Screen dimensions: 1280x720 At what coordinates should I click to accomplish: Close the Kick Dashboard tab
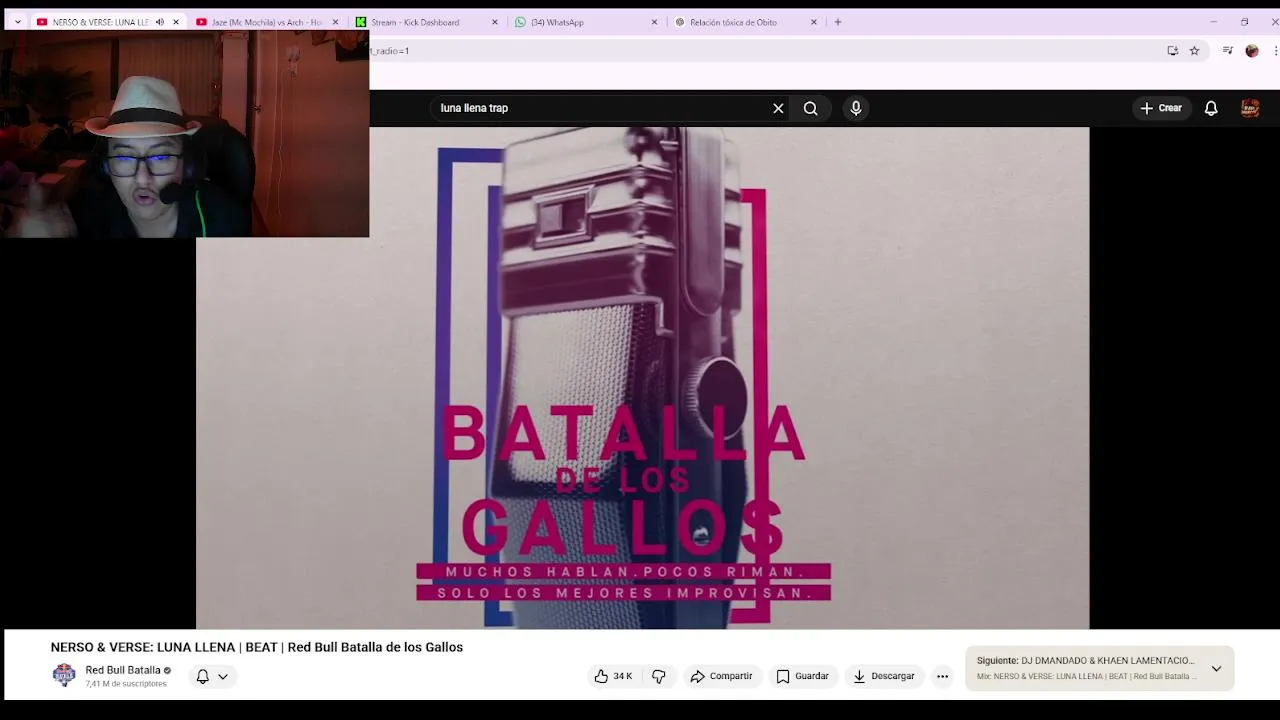494,22
